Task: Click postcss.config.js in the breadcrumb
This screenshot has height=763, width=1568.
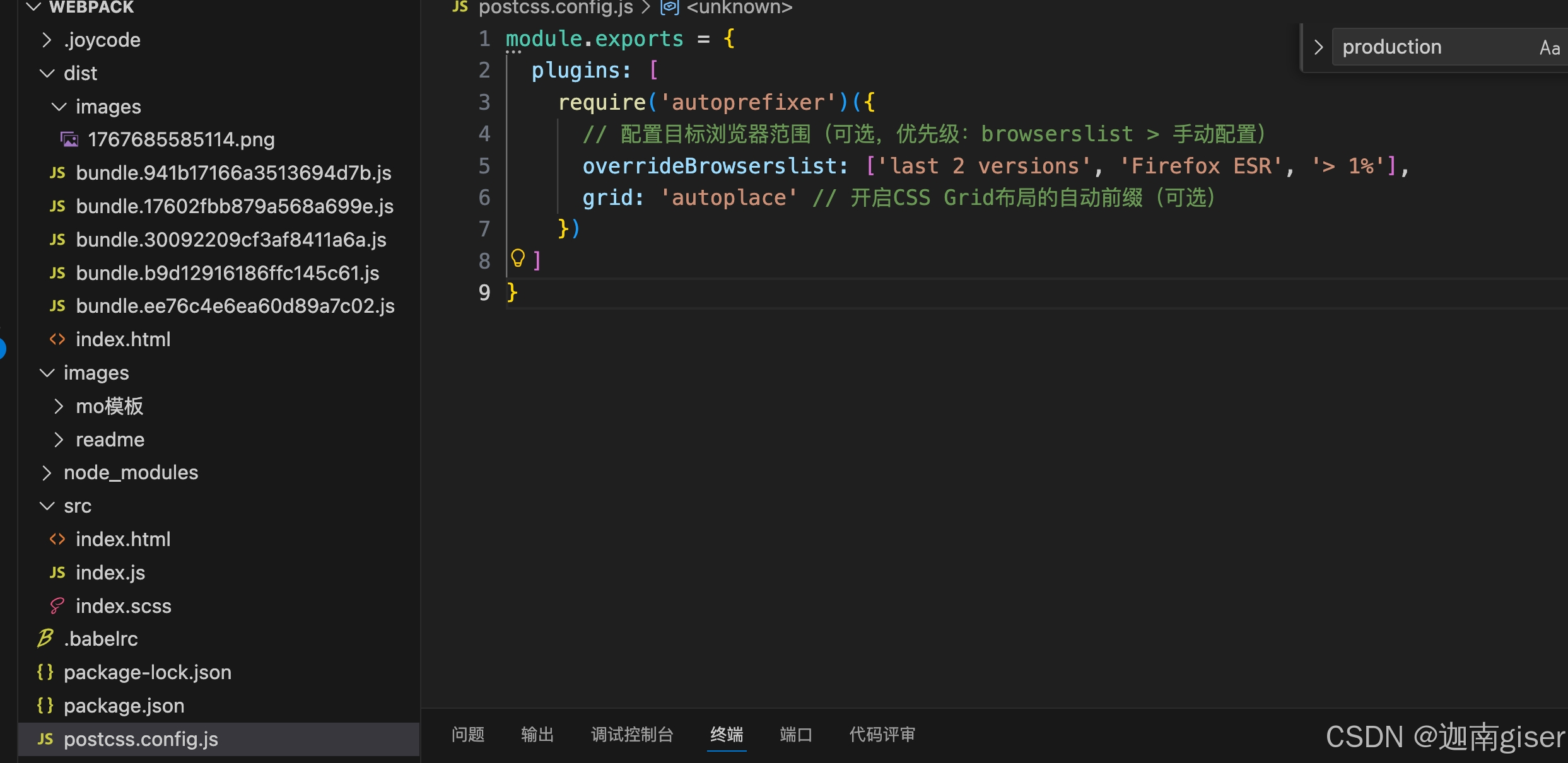Action: [555, 8]
